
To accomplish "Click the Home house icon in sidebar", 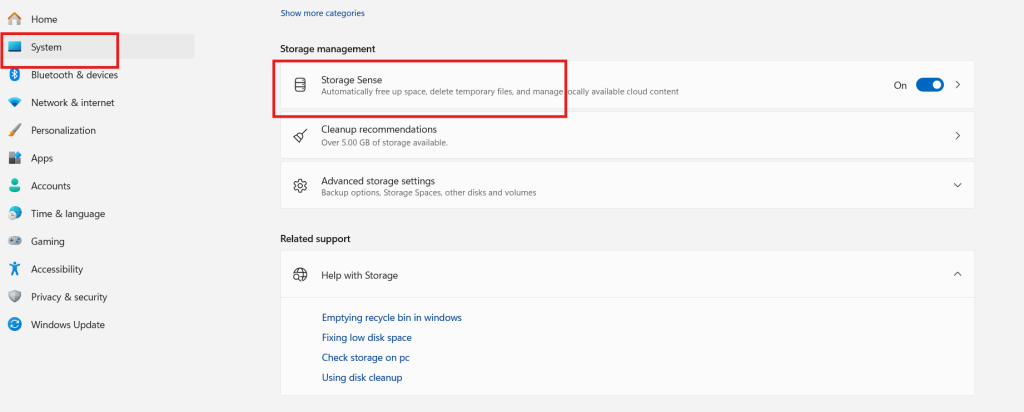I will pos(14,19).
